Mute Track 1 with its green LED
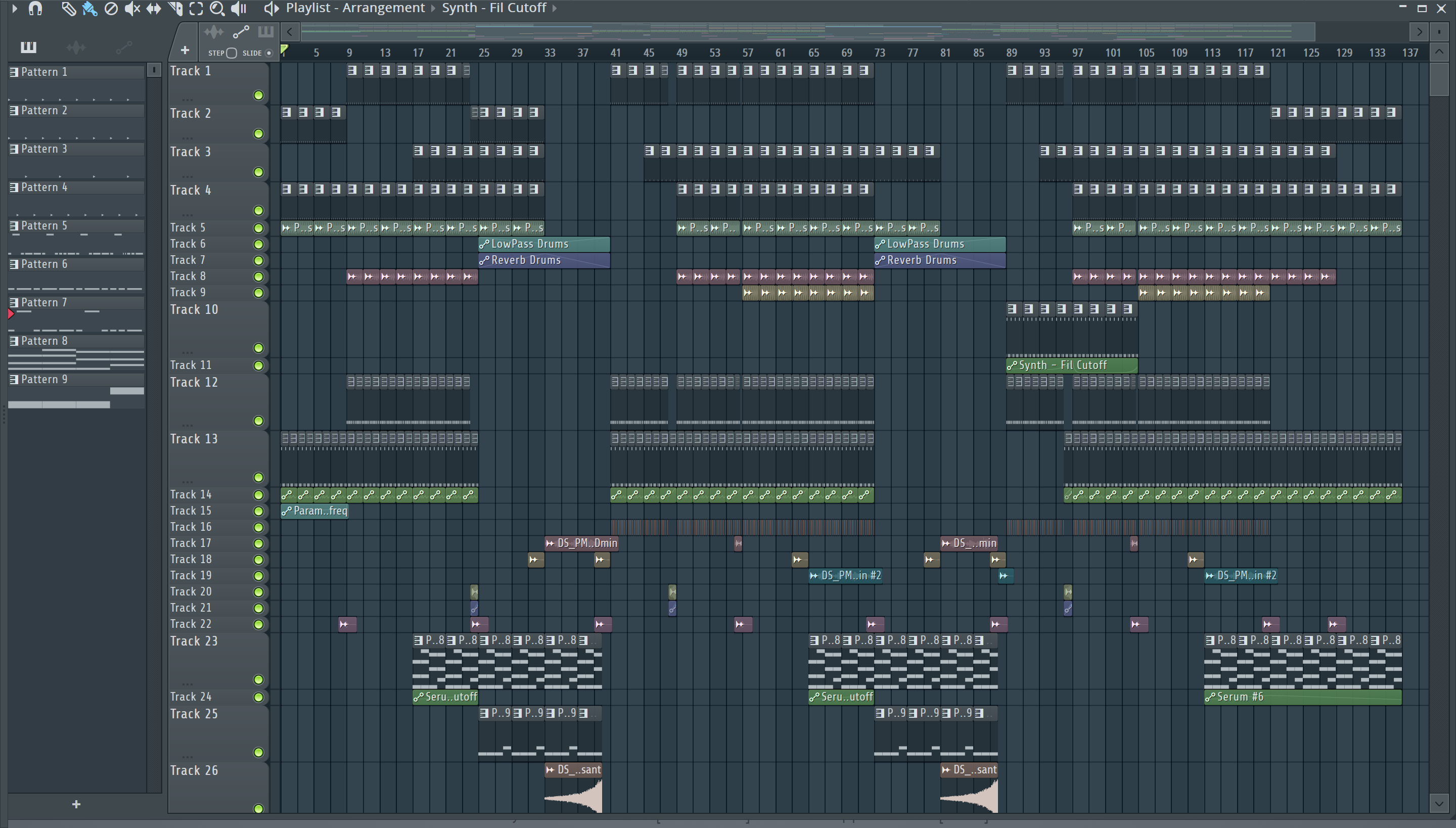The height and width of the screenshot is (828, 1456). (258, 95)
